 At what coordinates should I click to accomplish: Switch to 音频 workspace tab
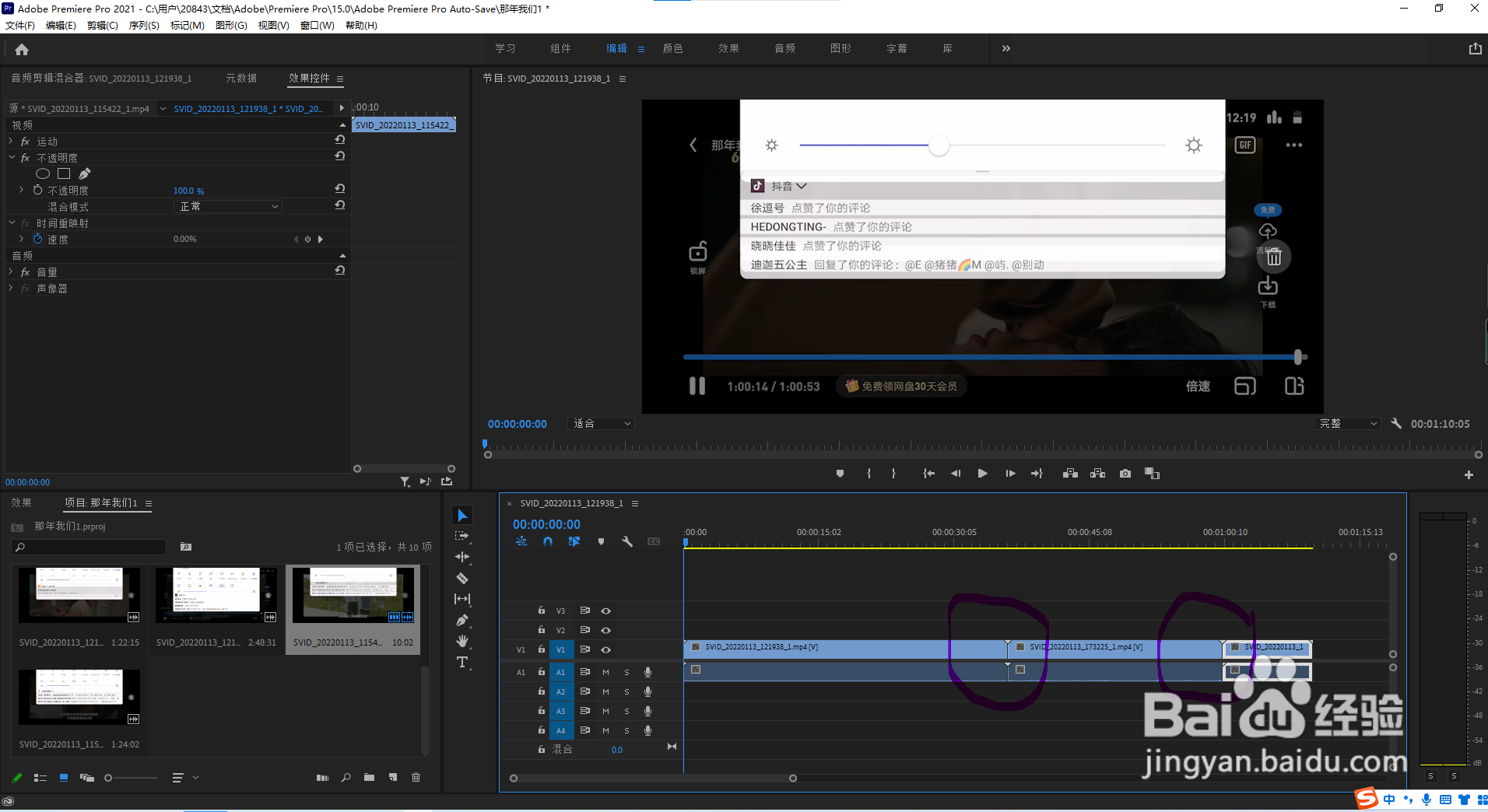(785, 48)
